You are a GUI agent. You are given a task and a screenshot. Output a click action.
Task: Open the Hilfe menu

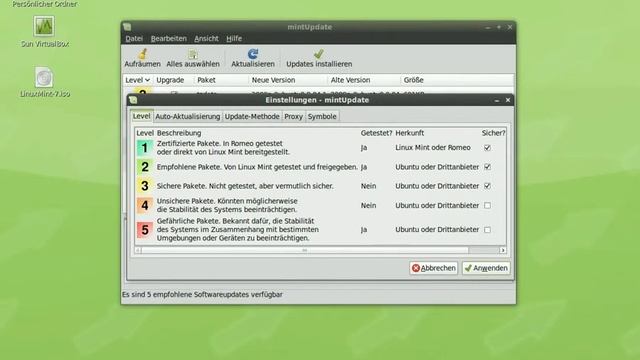click(234, 38)
